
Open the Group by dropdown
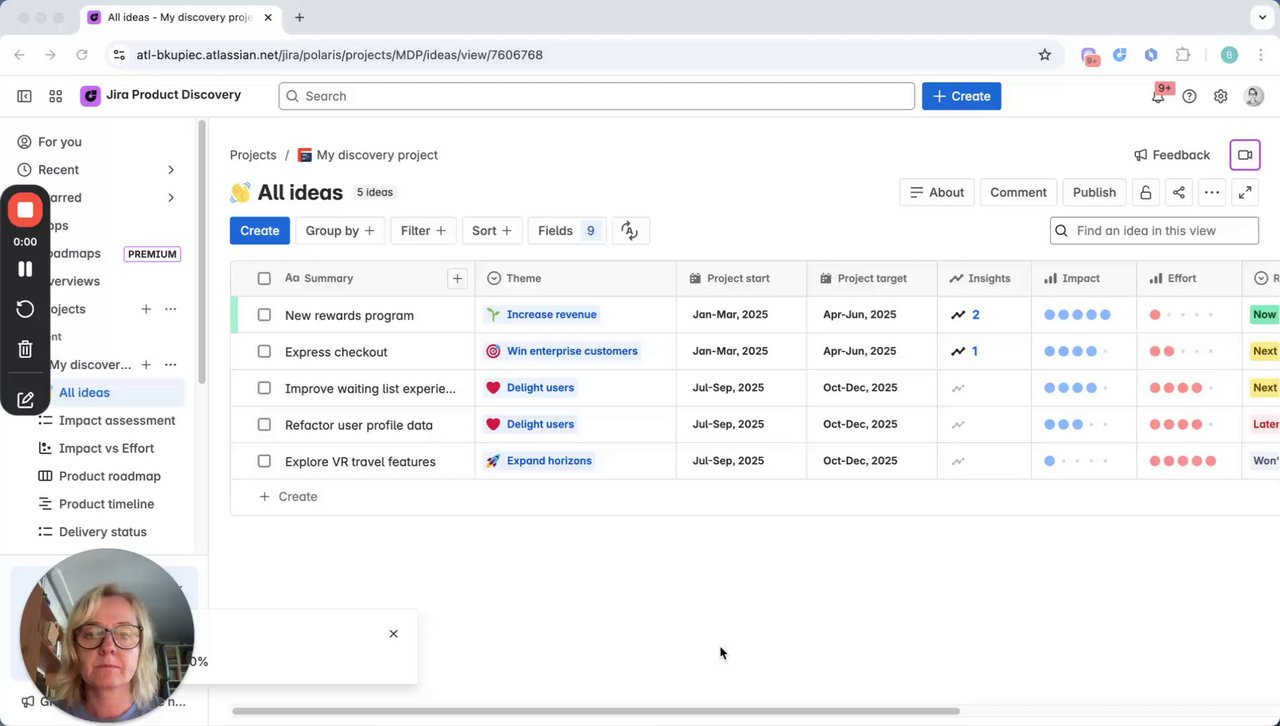click(340, 231)
